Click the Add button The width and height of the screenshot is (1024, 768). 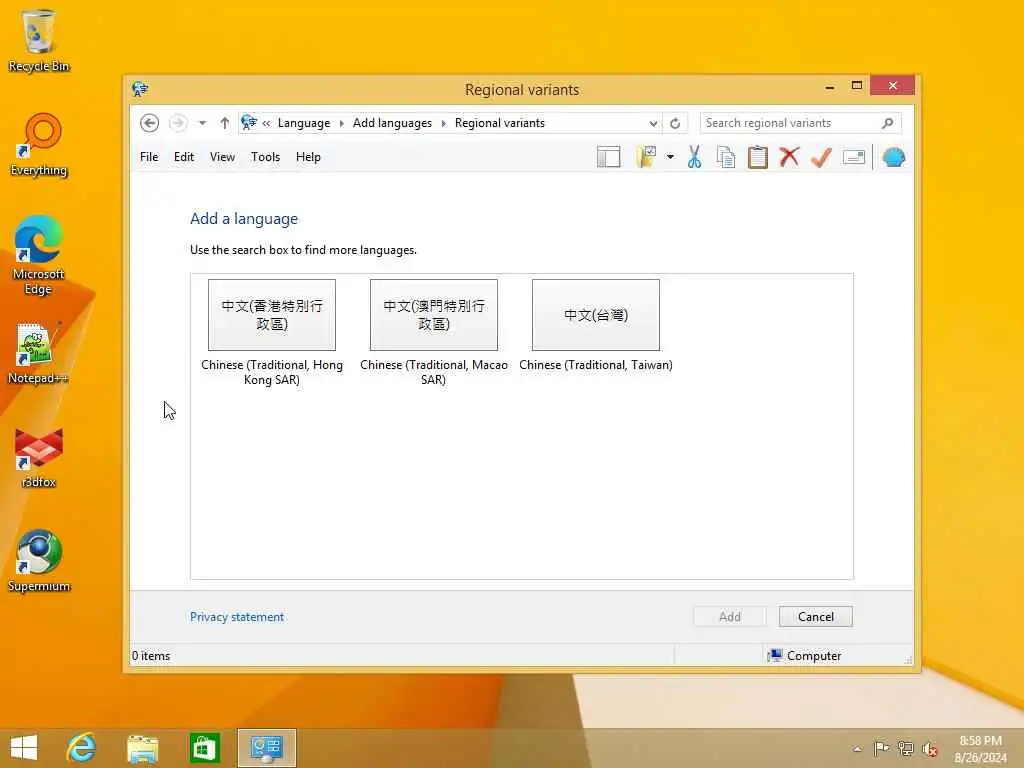click(x=729, y=616)
